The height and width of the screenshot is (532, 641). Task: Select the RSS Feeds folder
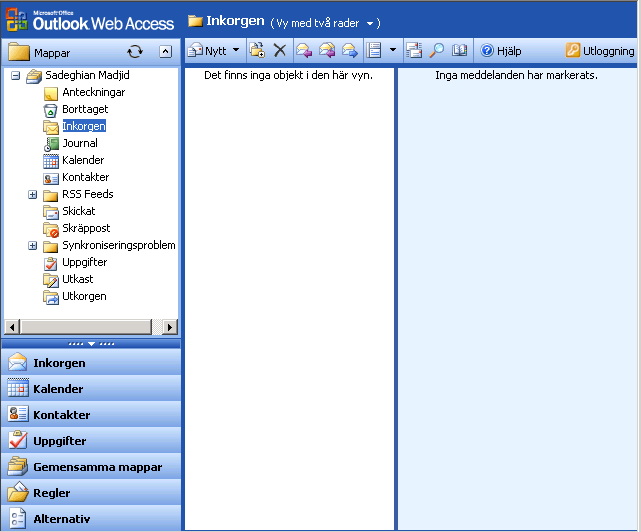(87, 194)
